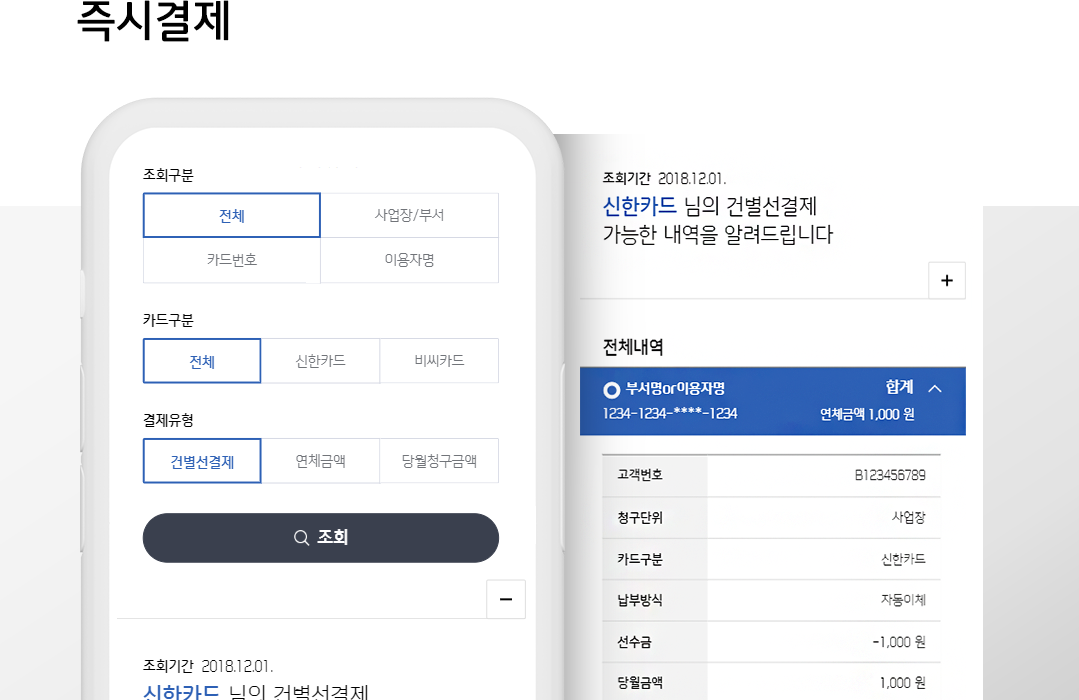The height and width of the screenshot is (700, 1079).
Task: Select 연체금액 payment type
Action: tap(320, 461)
